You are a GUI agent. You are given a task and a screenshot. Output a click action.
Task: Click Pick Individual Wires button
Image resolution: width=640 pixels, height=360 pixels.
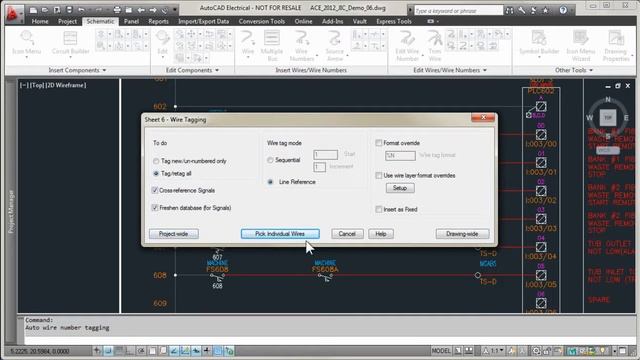pos(280,234)
